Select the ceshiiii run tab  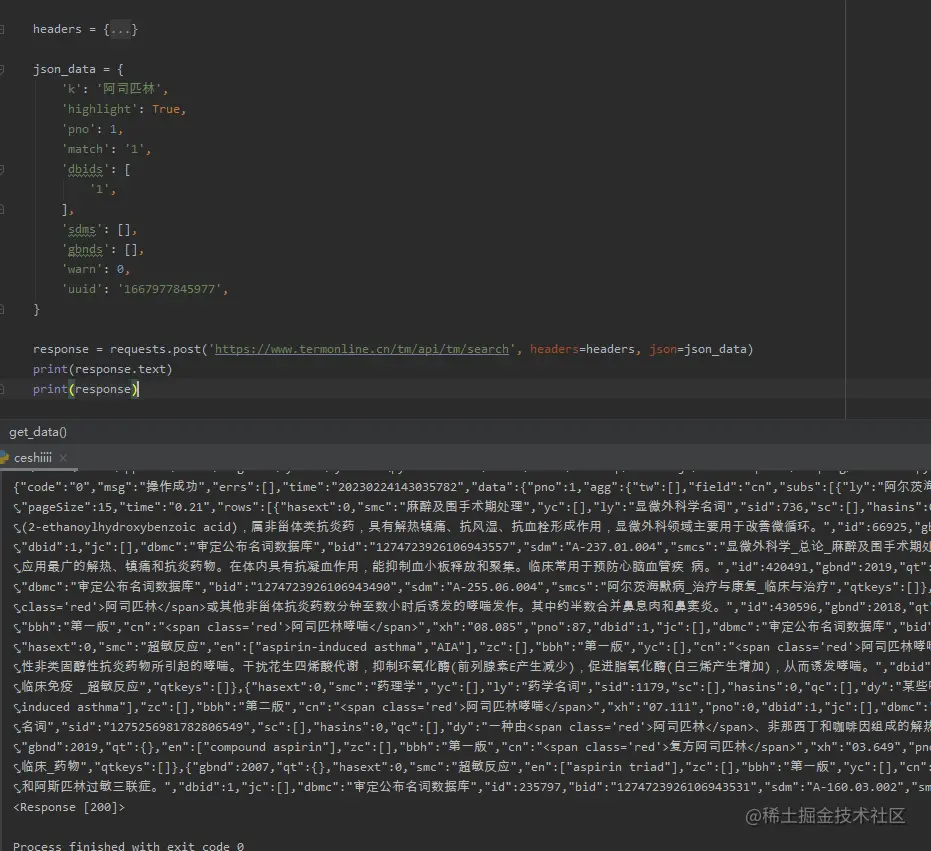(x=33, y=458)
